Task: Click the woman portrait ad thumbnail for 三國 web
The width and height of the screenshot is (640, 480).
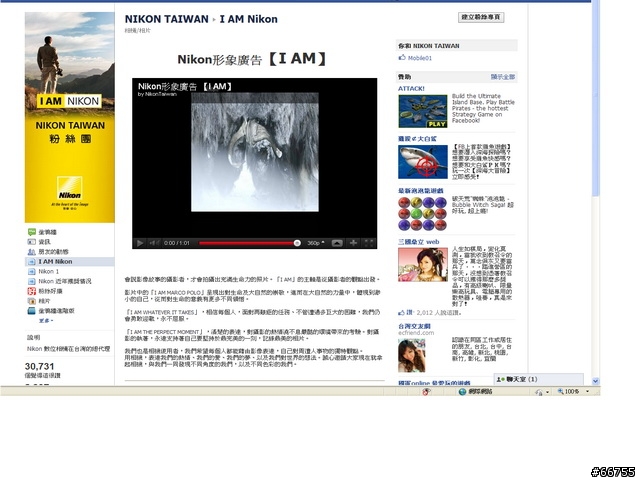Action: tap(423, 264)
